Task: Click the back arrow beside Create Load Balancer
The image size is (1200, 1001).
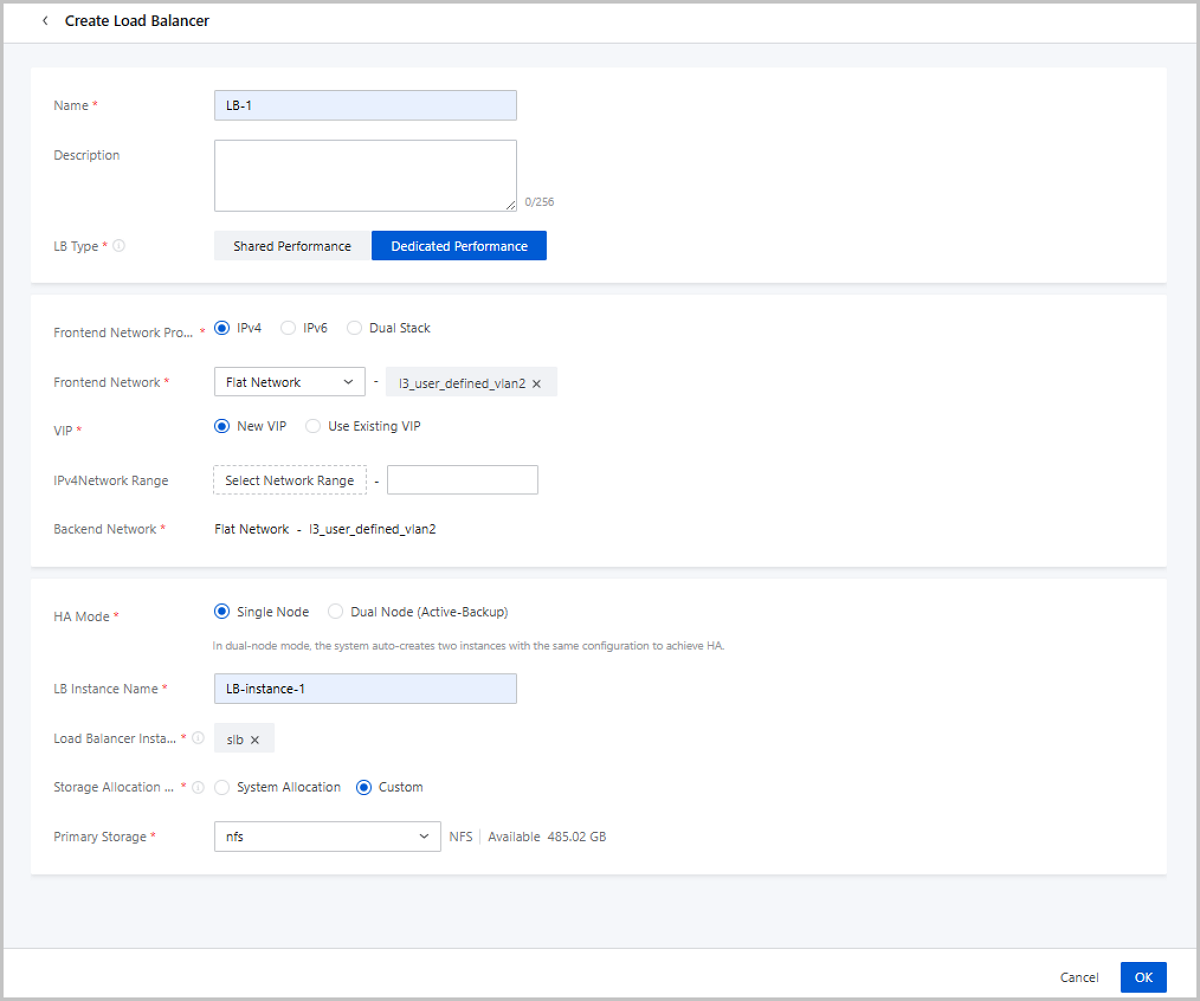Action: click(45, 21)
